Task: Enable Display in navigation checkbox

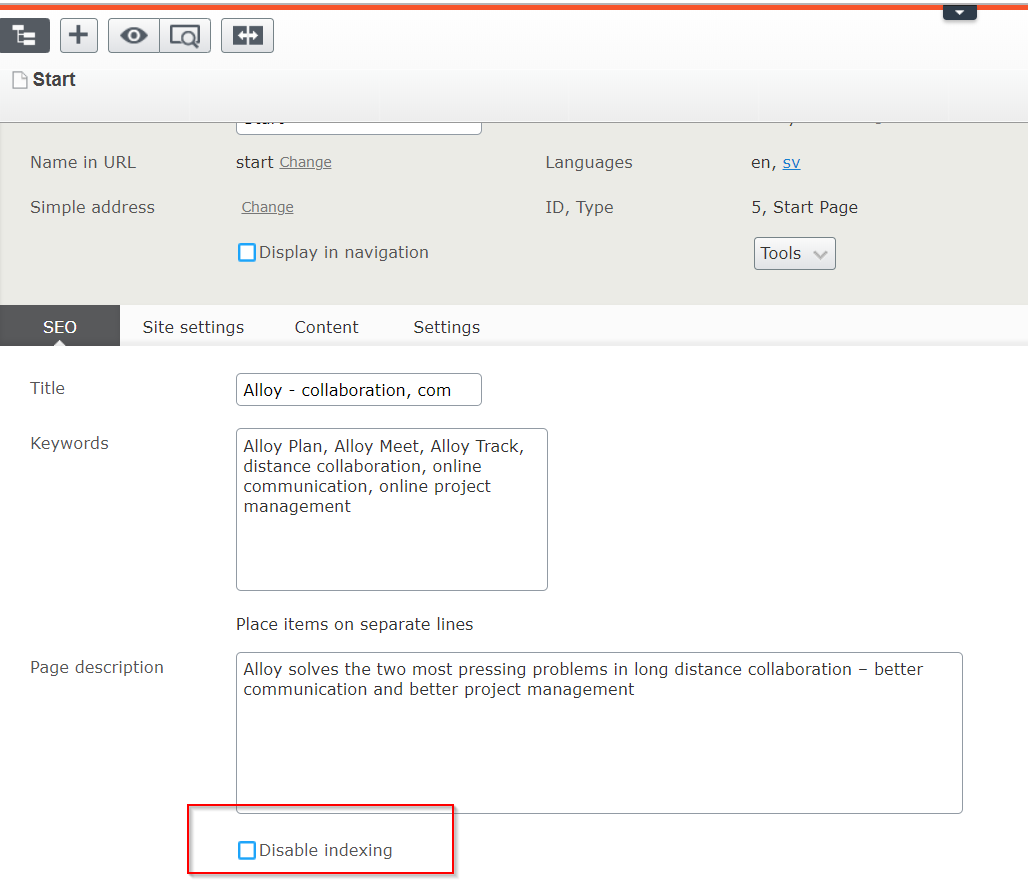Action: click(247, 253)
